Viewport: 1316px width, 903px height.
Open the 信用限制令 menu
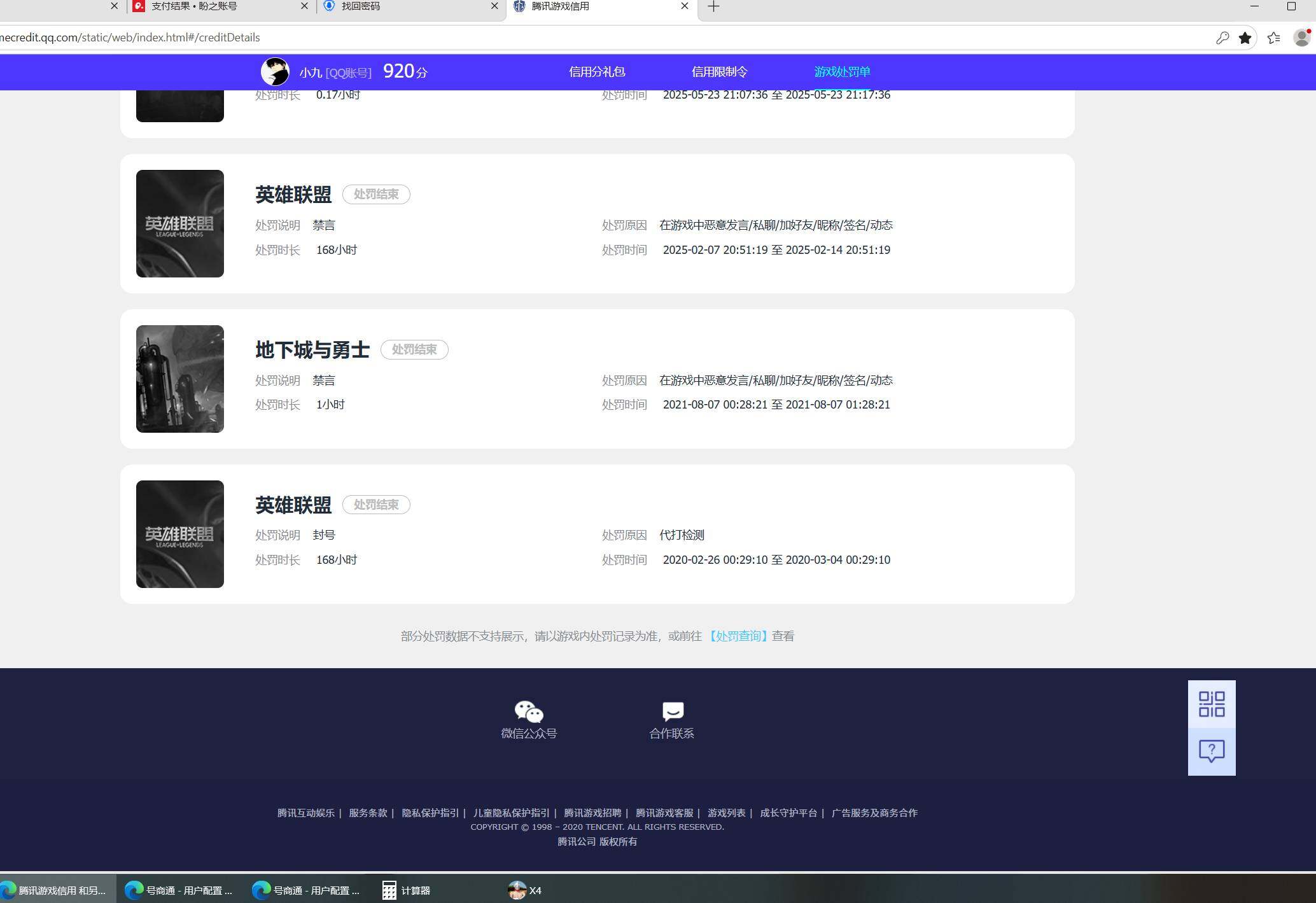click(x=719, y=72)
